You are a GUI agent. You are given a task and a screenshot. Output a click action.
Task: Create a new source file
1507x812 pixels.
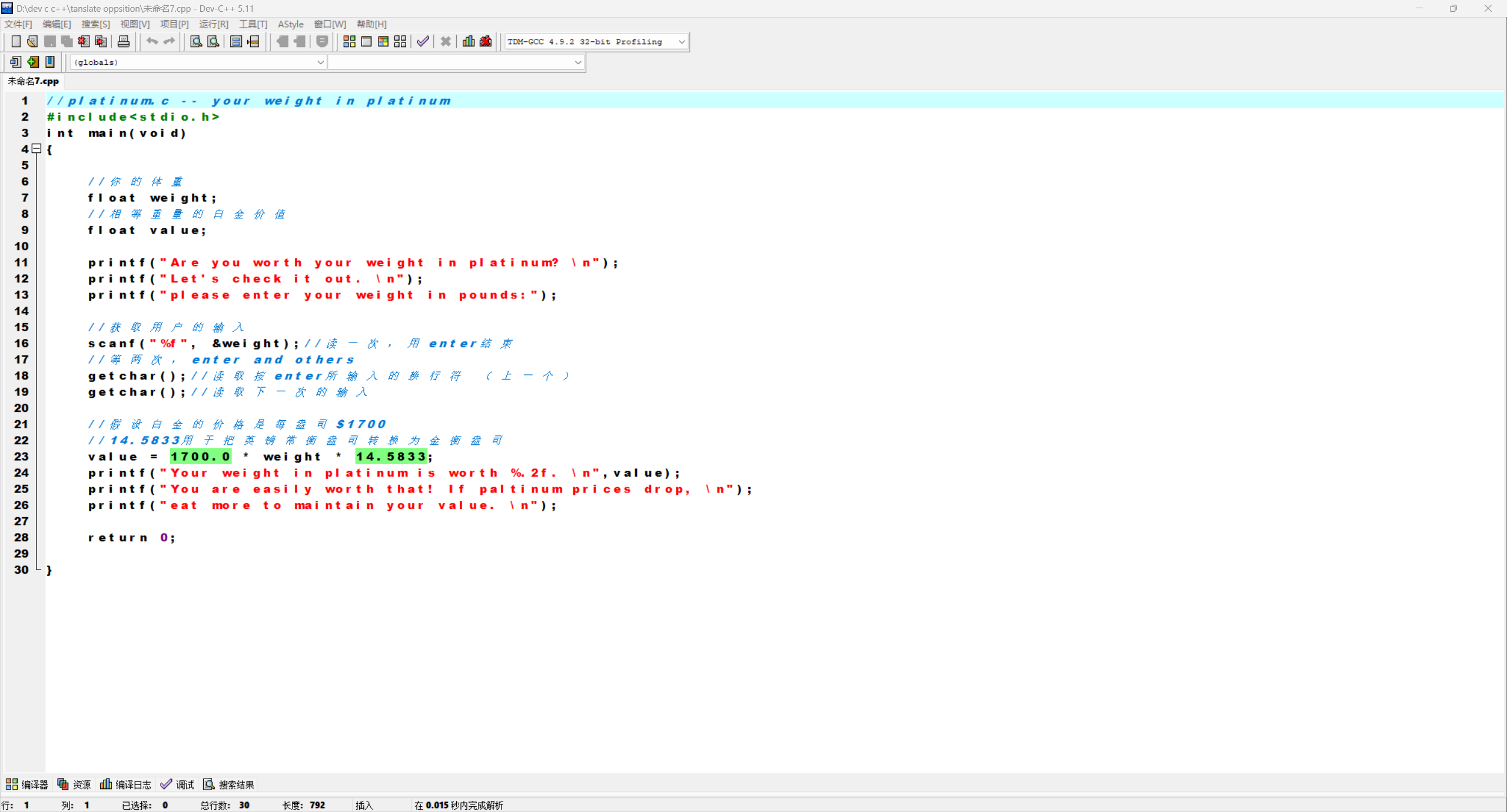16,41
